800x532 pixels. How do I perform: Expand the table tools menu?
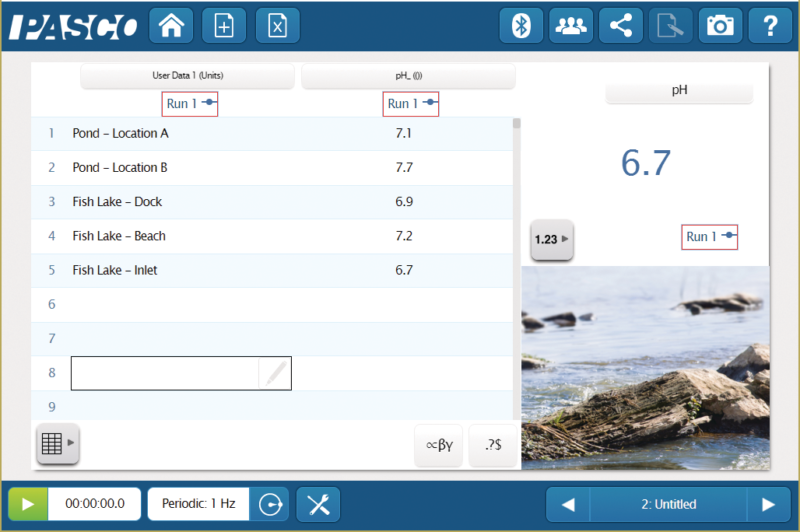click(x=57, y=444)
